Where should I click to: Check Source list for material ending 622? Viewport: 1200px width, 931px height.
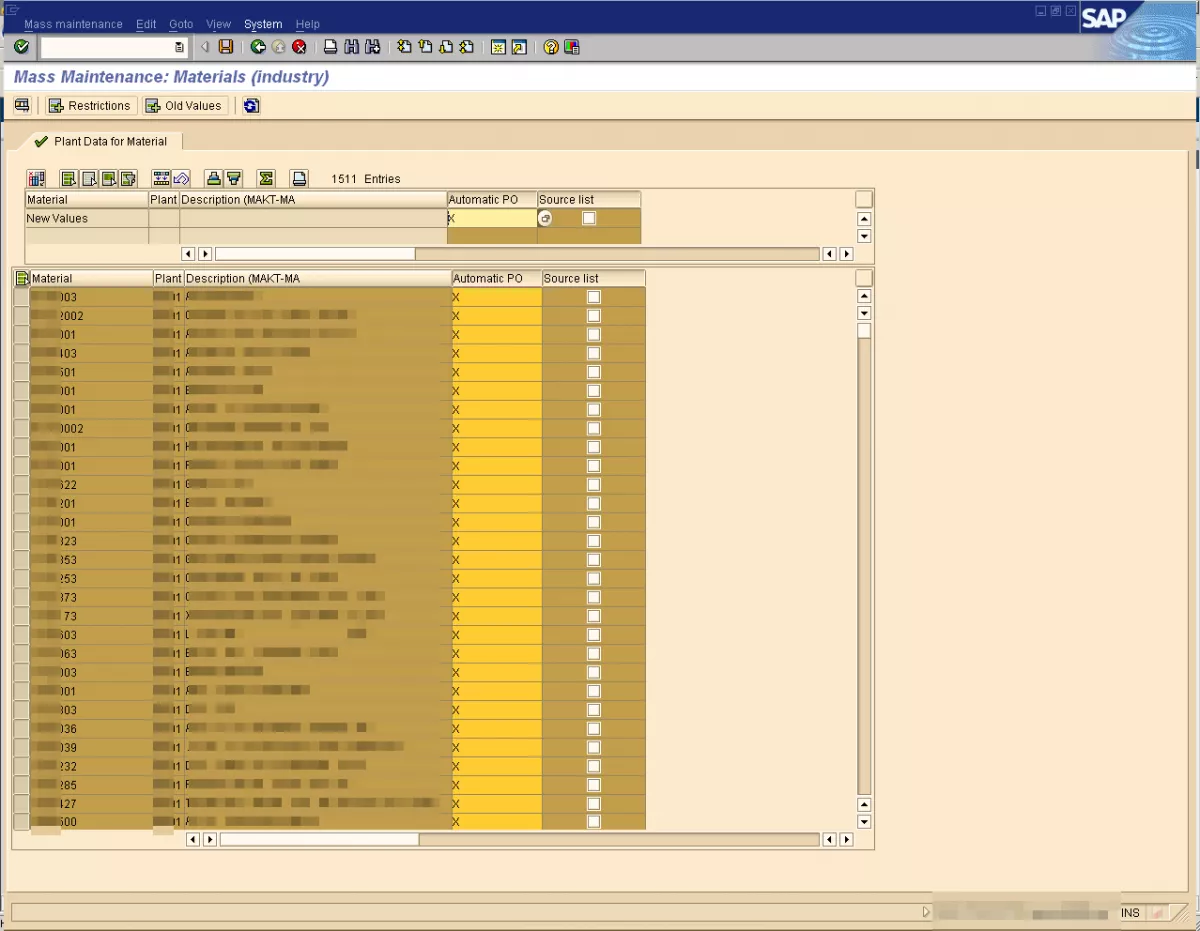pos(594,485)
